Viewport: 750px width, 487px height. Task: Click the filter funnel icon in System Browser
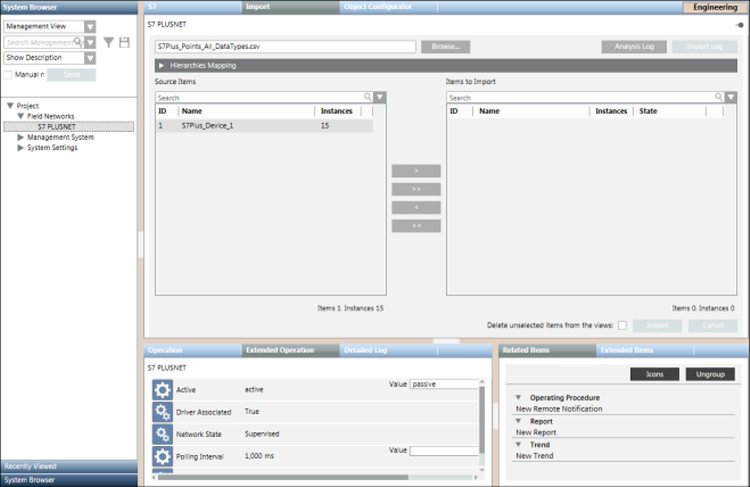[108, 43]
